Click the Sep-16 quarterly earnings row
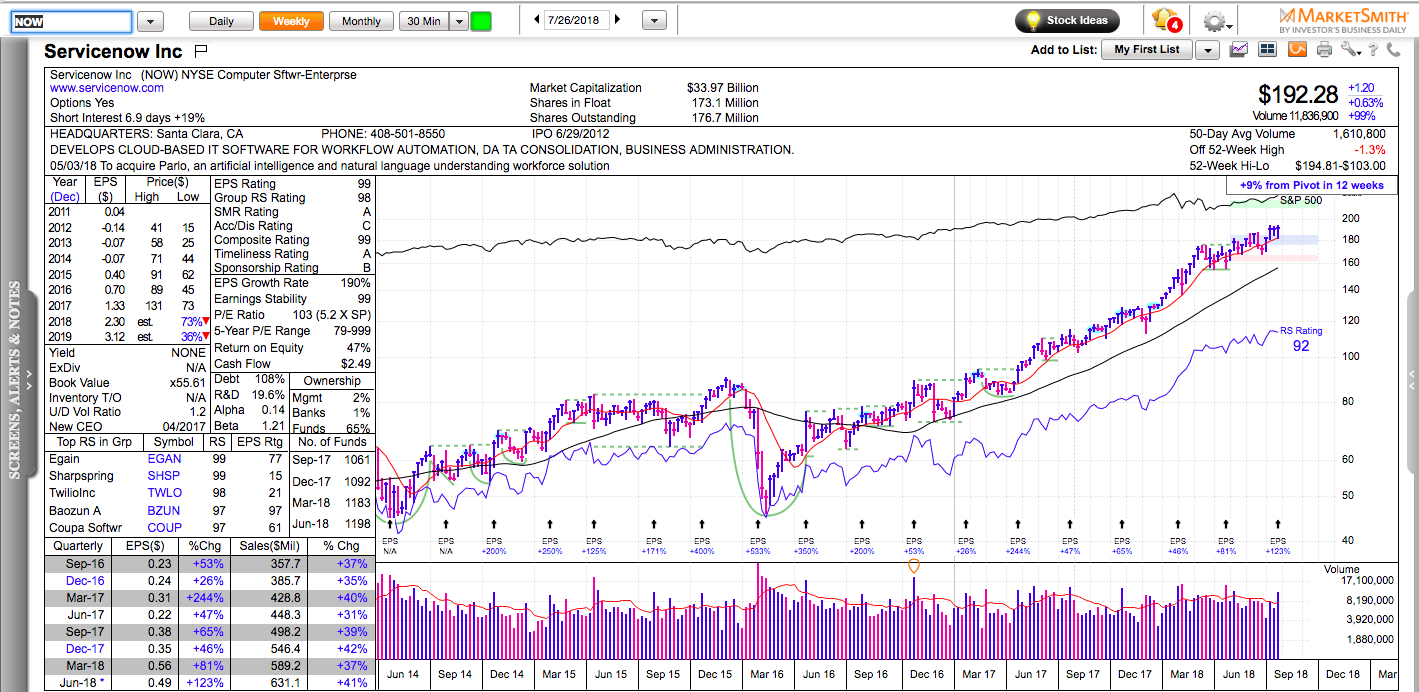This screenshot has width=1419, height=692. (x=209, y=564)
